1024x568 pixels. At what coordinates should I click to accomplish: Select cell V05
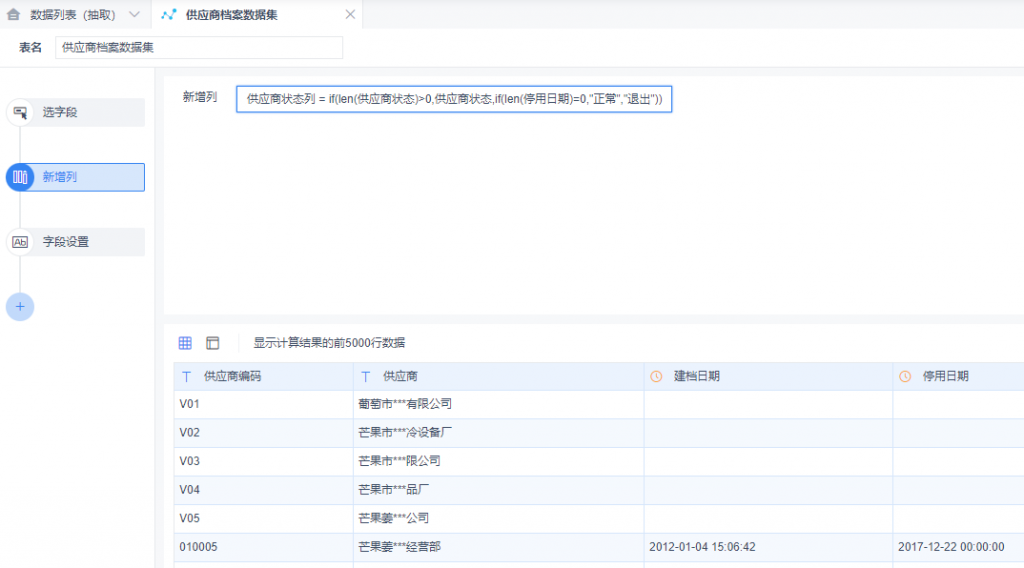click(263, 518)
